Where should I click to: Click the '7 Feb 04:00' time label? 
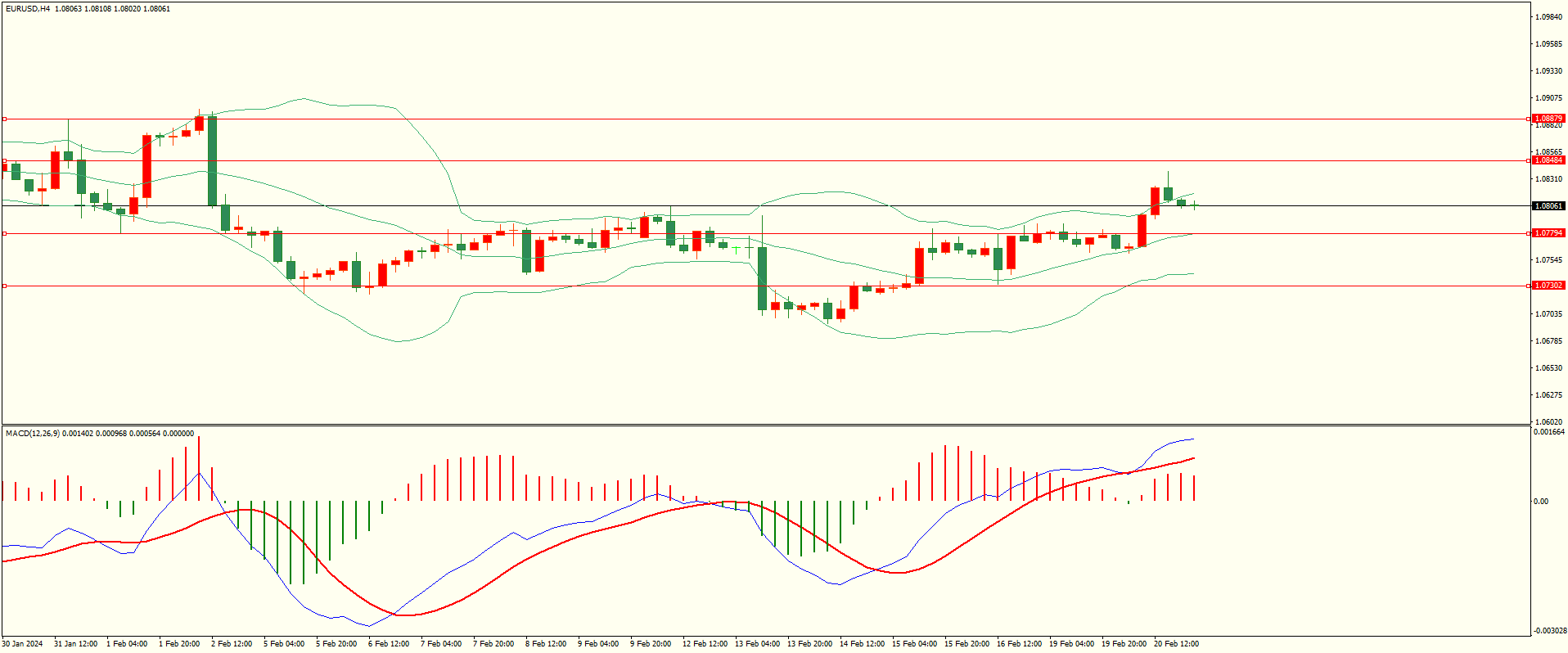(x=441, y=644)
